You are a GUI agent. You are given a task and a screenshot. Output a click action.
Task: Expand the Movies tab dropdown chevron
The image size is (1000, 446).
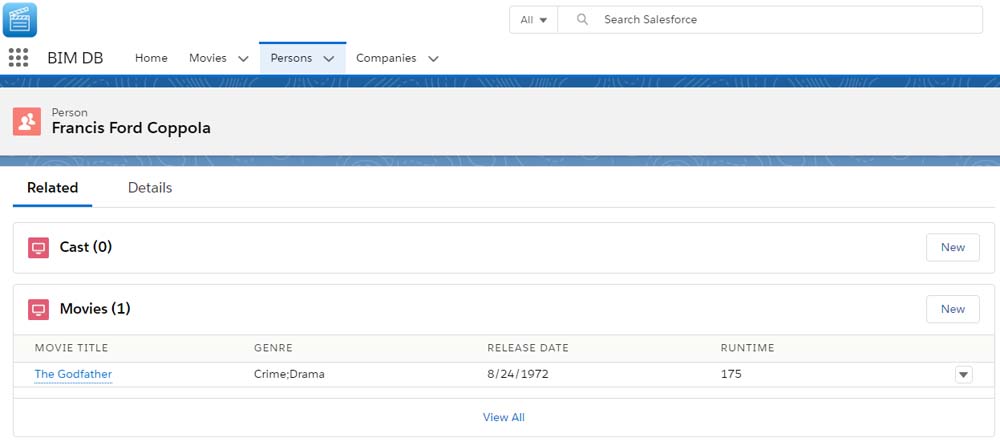tap(243, 59)
